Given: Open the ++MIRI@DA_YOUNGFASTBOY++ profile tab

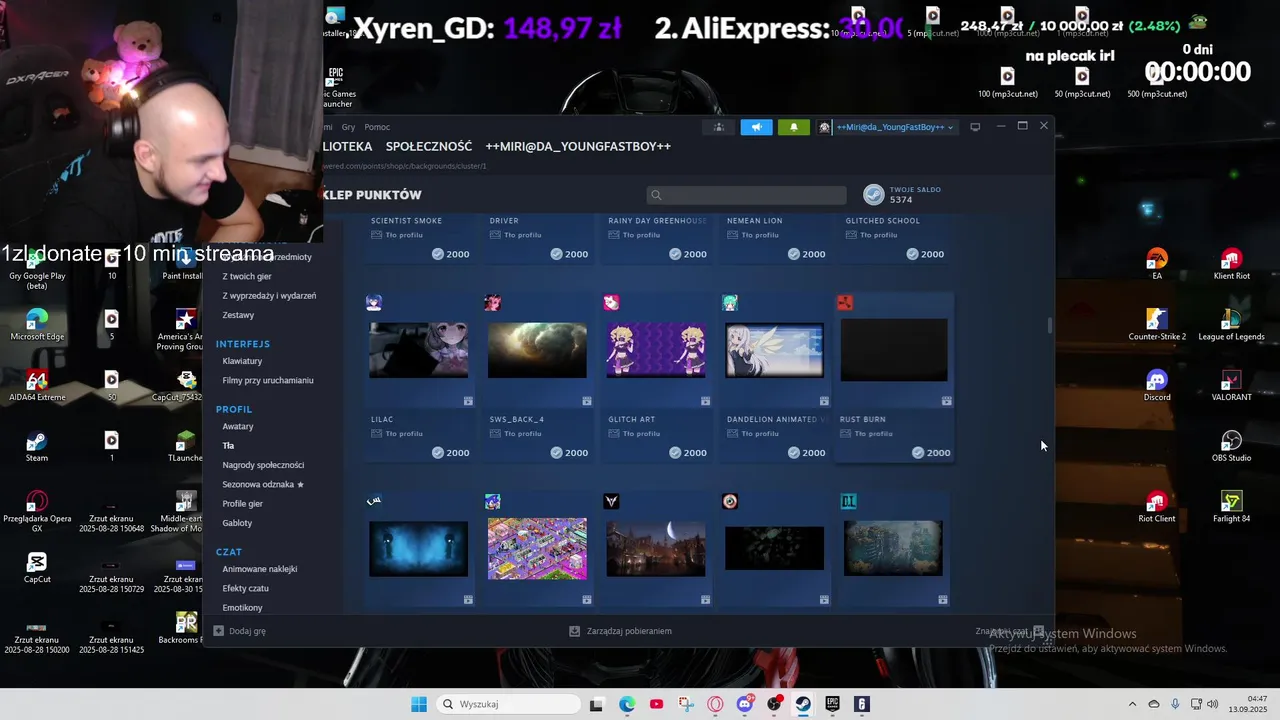Looking at the screenshot, I should (578, 146).
